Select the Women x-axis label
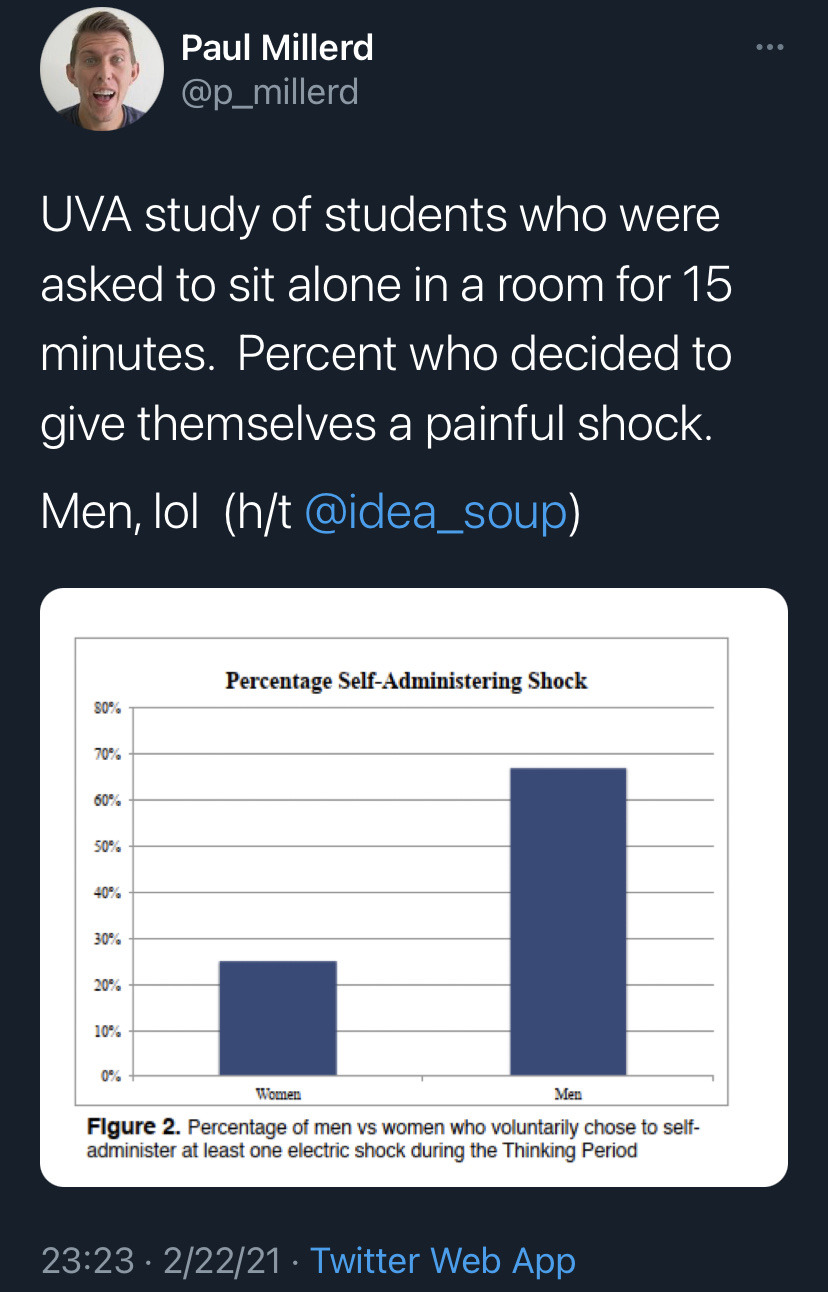The image size is (828, 1292). [277, 1094]
